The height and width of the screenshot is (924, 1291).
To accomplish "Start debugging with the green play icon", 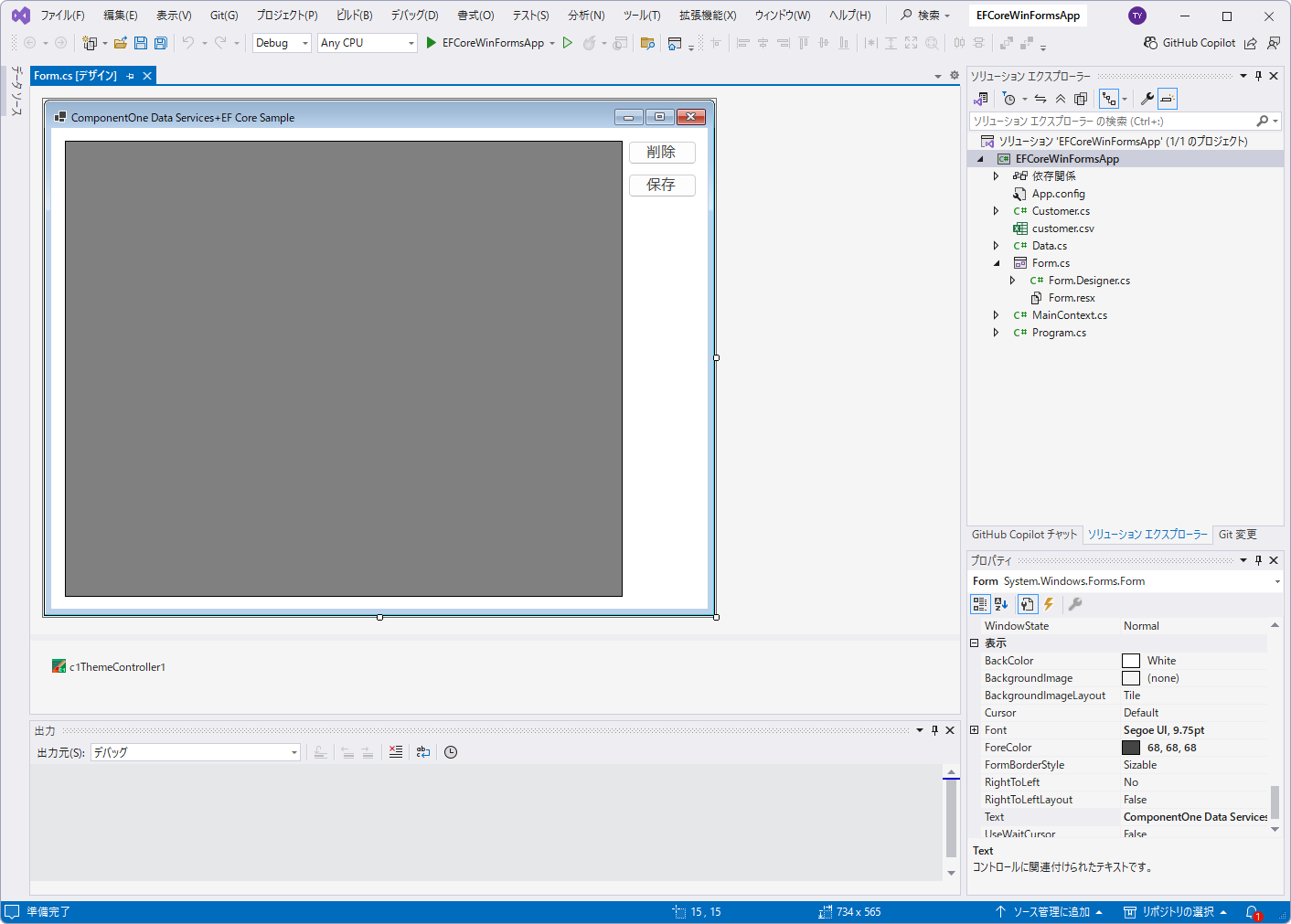I will coord(432,43).
